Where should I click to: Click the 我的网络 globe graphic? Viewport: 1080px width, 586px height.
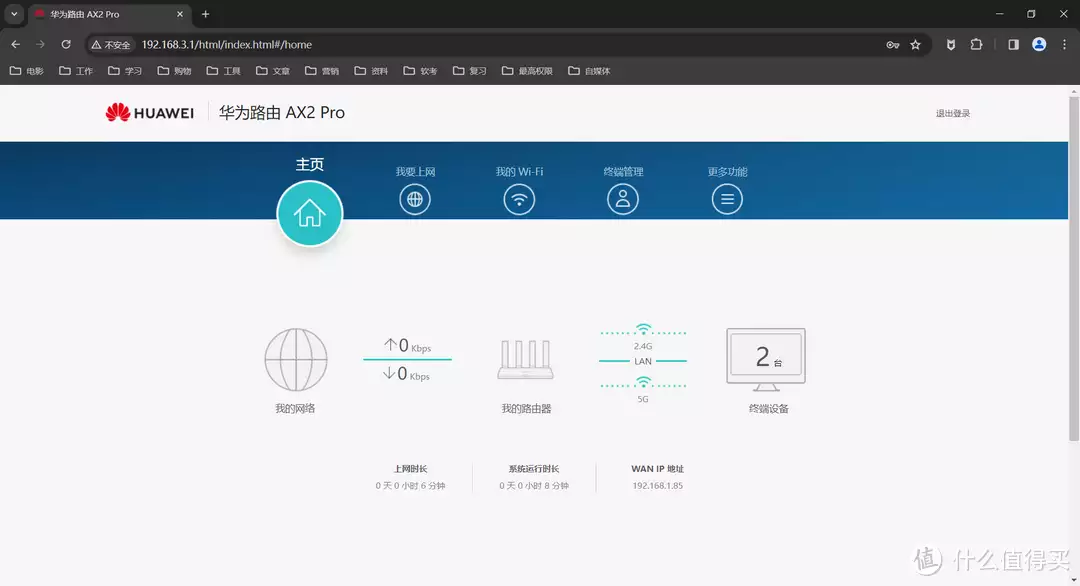(295, 360)
